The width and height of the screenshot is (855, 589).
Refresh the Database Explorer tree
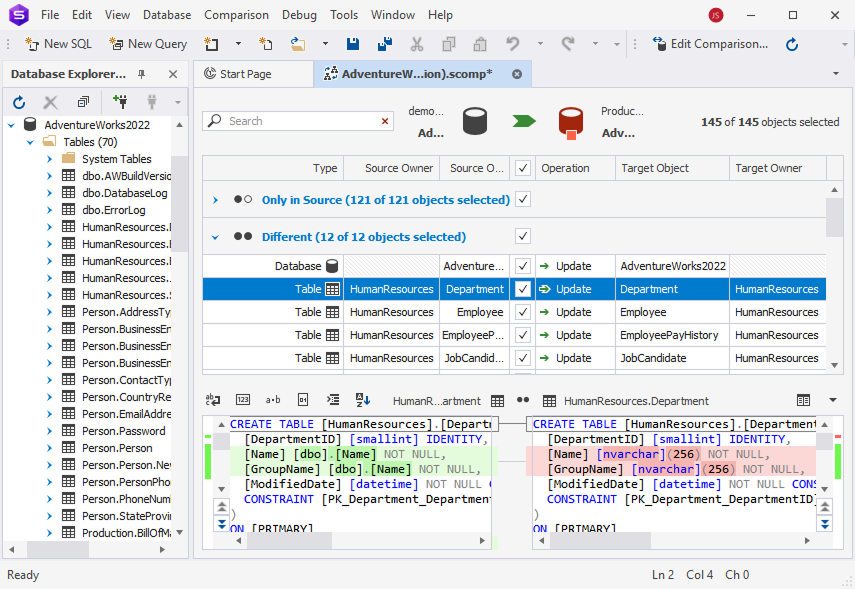click(x=19, y=102)
